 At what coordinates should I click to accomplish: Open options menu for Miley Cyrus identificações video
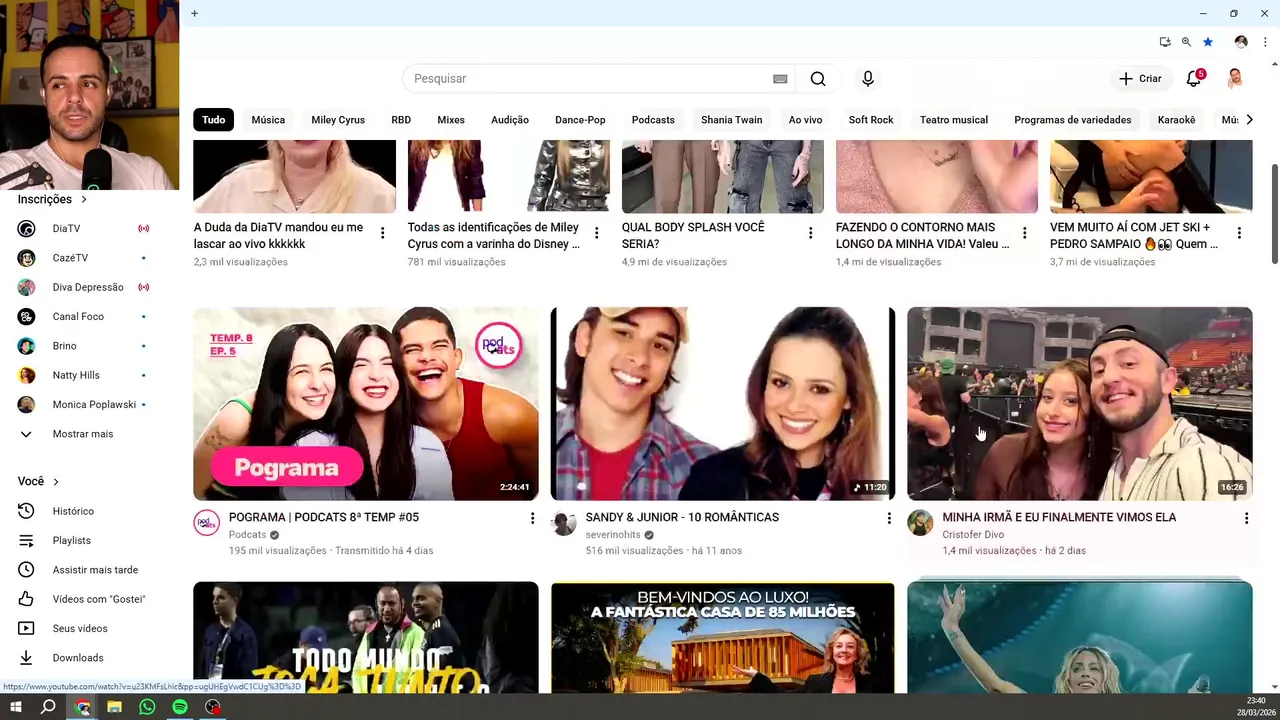pos(596,233)
